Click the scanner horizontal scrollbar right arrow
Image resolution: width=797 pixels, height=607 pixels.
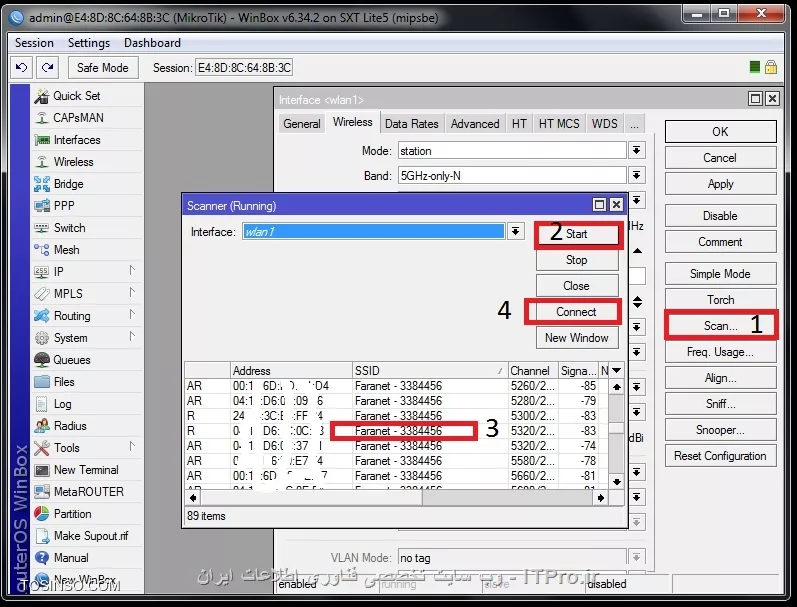pos(601,498)
